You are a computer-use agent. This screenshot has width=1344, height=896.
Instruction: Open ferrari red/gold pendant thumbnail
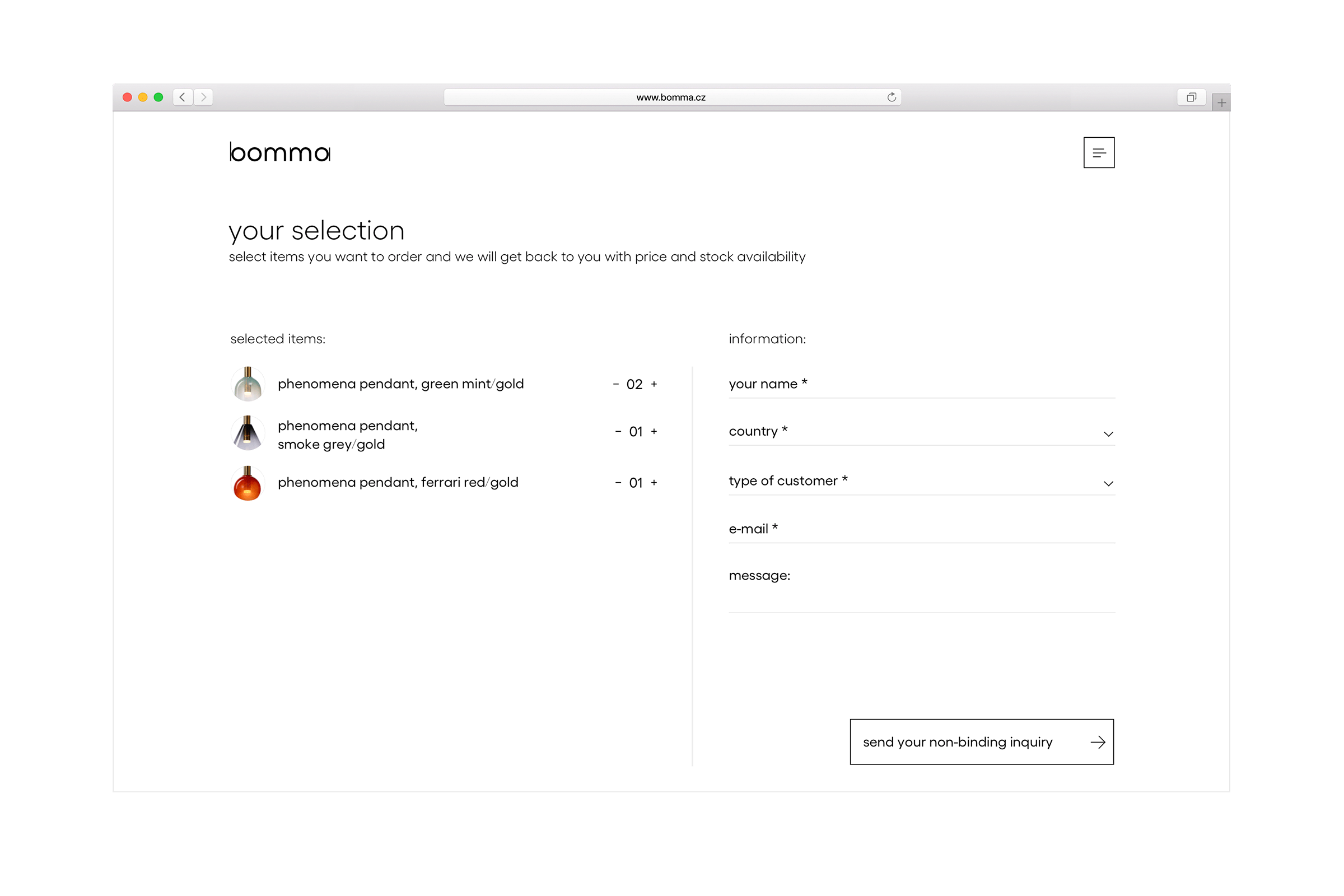tap(248, 483)
